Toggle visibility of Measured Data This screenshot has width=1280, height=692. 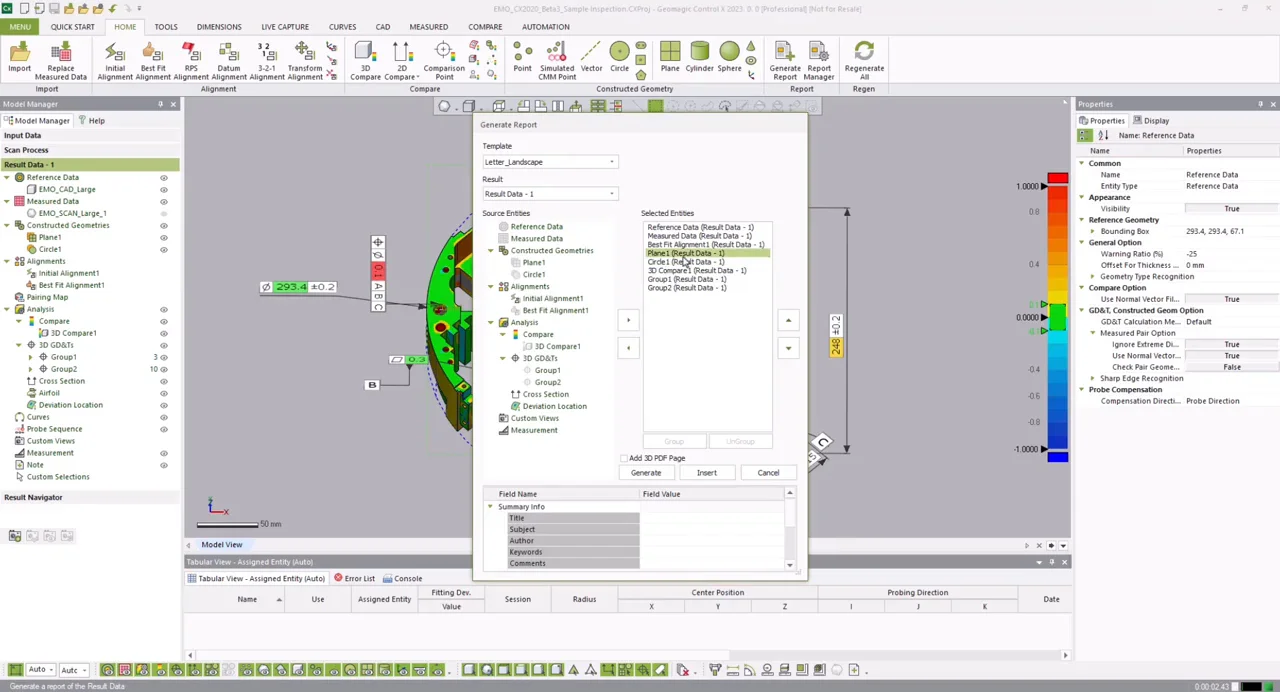(164, 201)
